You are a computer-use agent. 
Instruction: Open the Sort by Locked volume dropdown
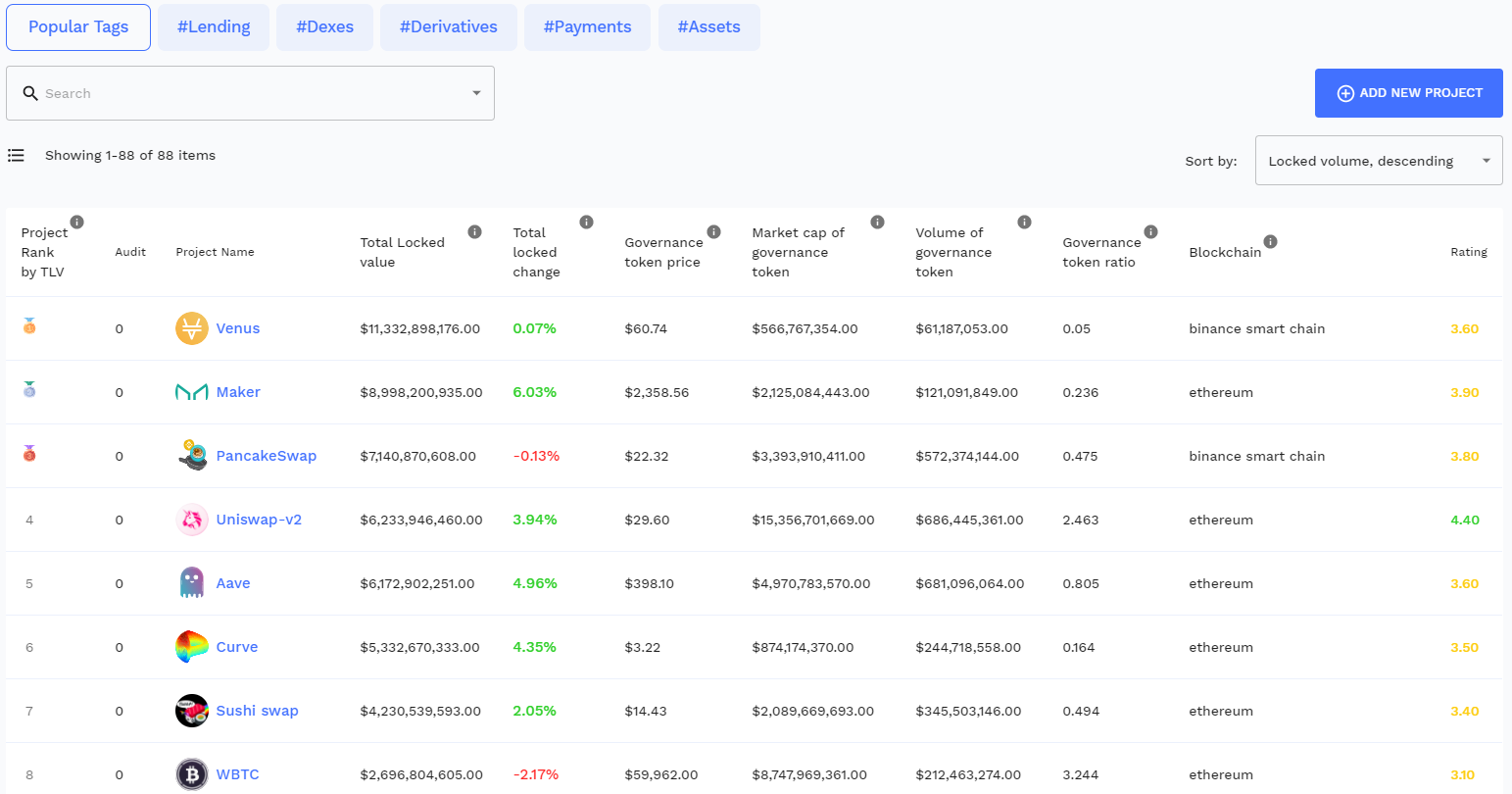point(1379,161)
